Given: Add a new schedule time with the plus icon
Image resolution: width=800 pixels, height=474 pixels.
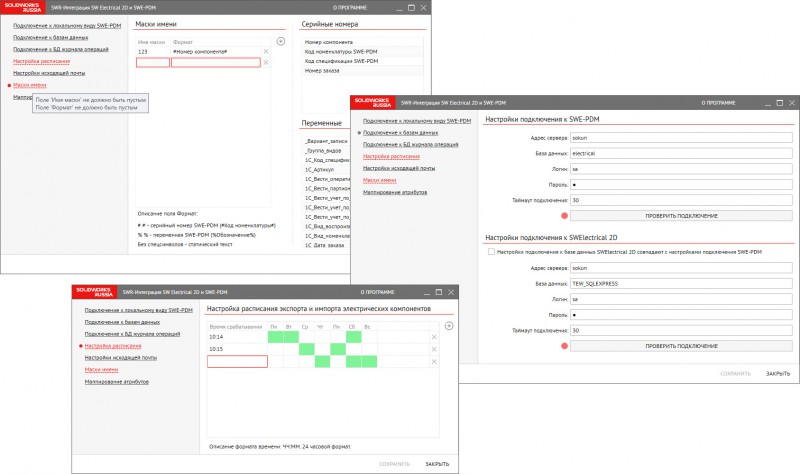Looking at the screenshot, I should [x=449, y=326].
